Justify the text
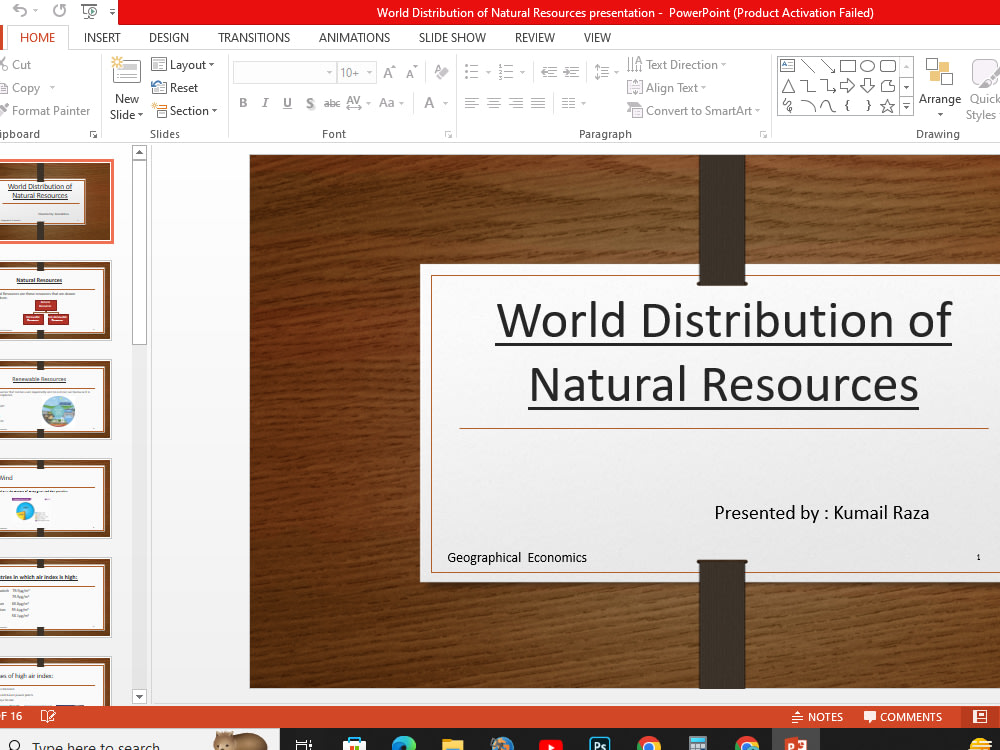Screen dimensions: 1000x750 [538, 103]
